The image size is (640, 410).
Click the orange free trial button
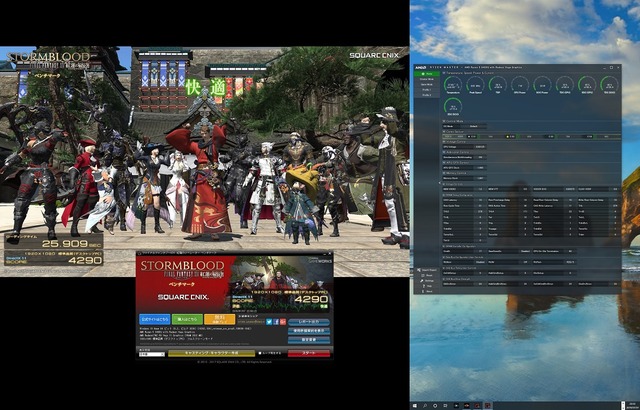[220, 319]
